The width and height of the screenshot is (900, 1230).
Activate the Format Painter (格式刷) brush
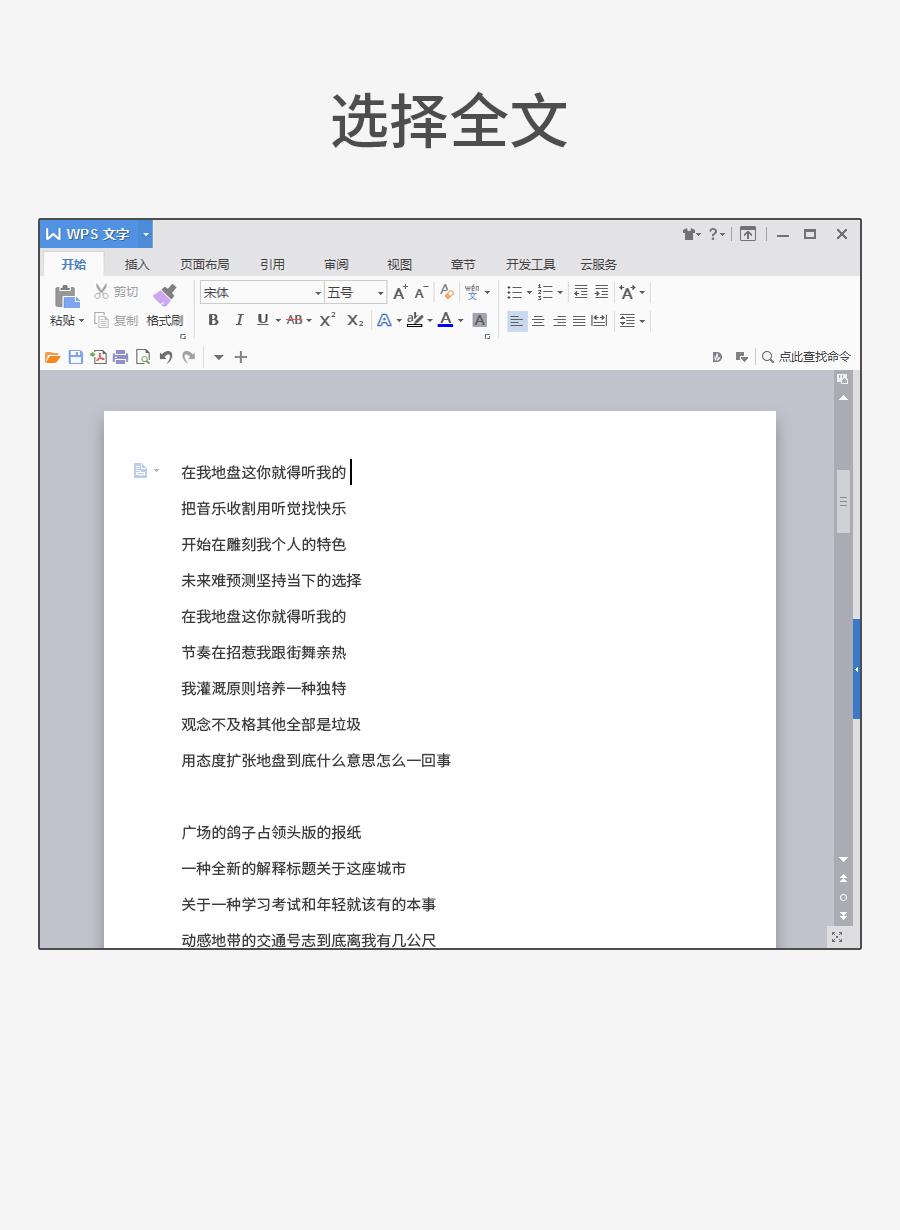coord(165,295)
